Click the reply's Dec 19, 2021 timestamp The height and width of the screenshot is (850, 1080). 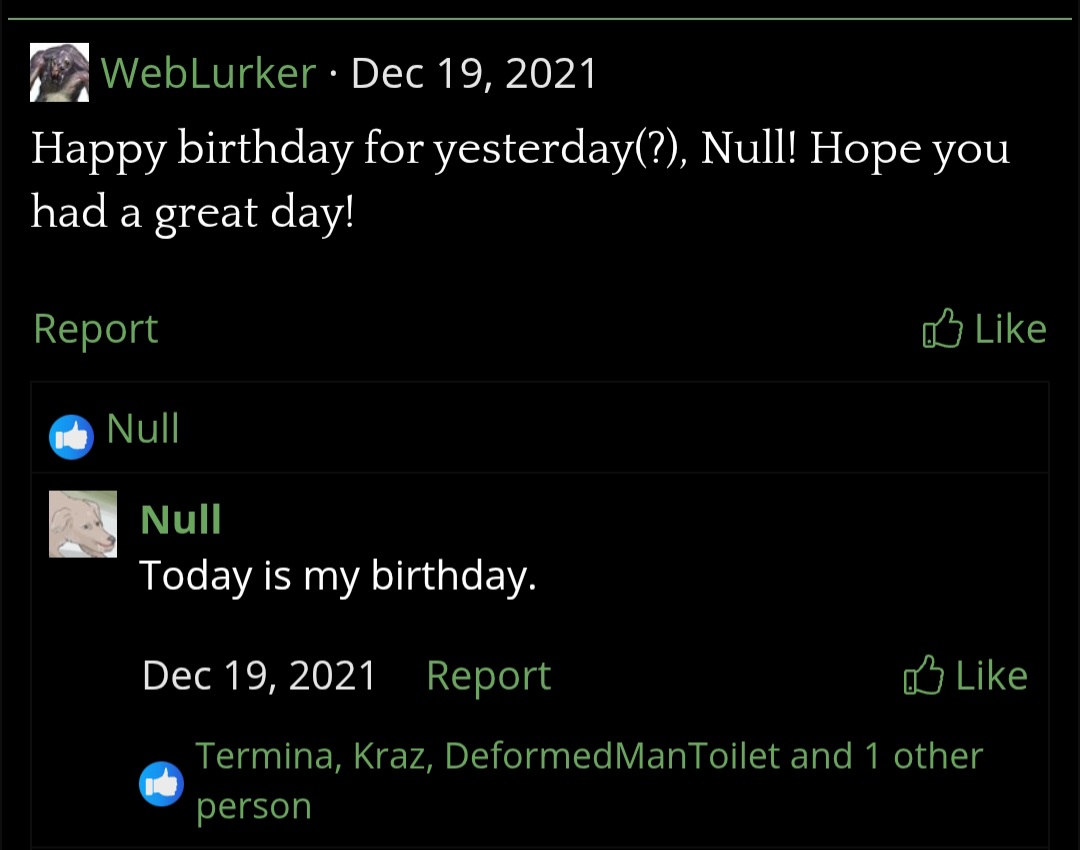[x=259, y=676]
